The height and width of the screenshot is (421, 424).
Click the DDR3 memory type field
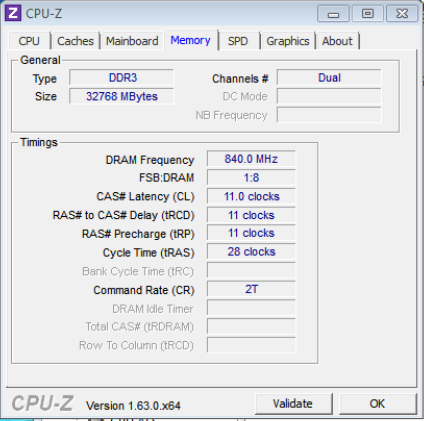click(x=122, y=78)
